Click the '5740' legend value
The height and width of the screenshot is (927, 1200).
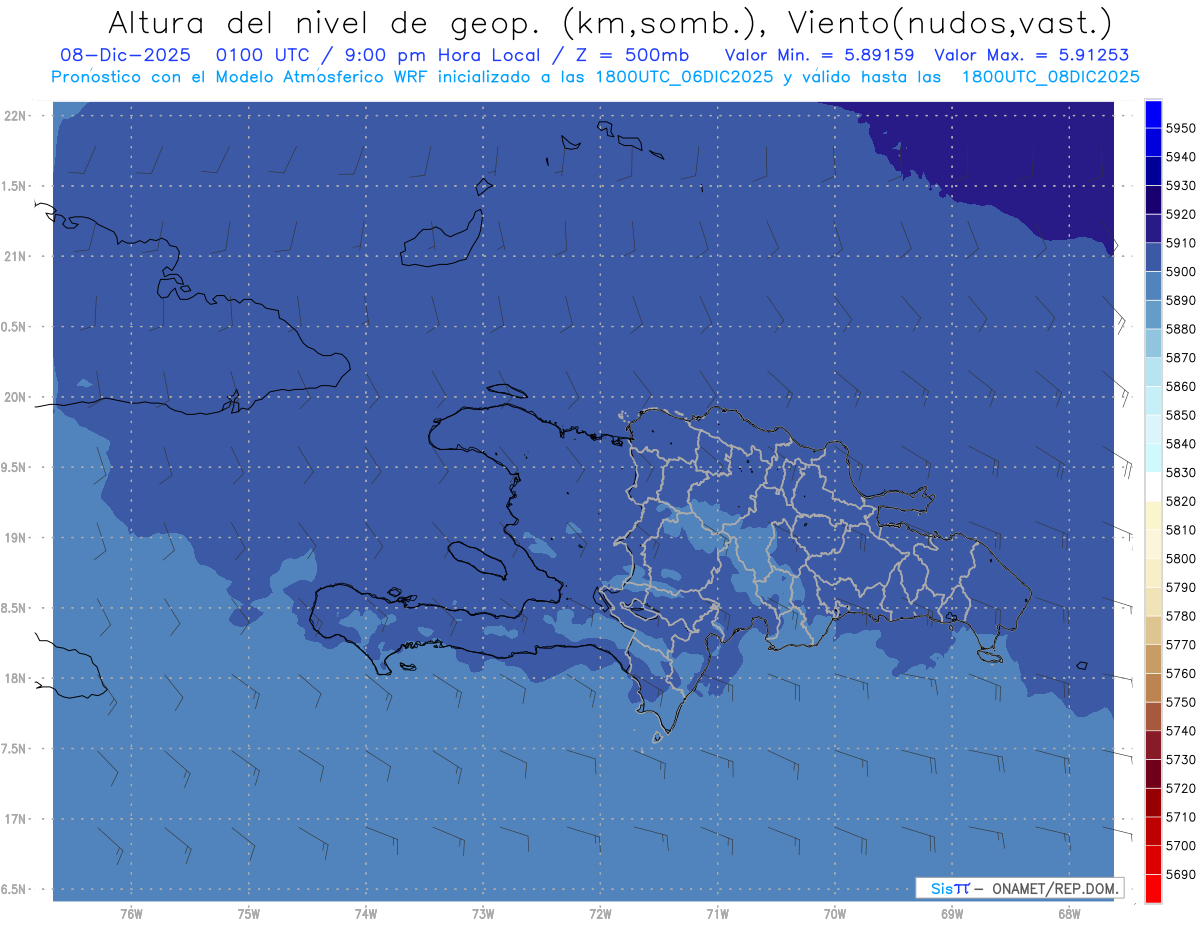pyautogui.click(x=1181, y=731)
